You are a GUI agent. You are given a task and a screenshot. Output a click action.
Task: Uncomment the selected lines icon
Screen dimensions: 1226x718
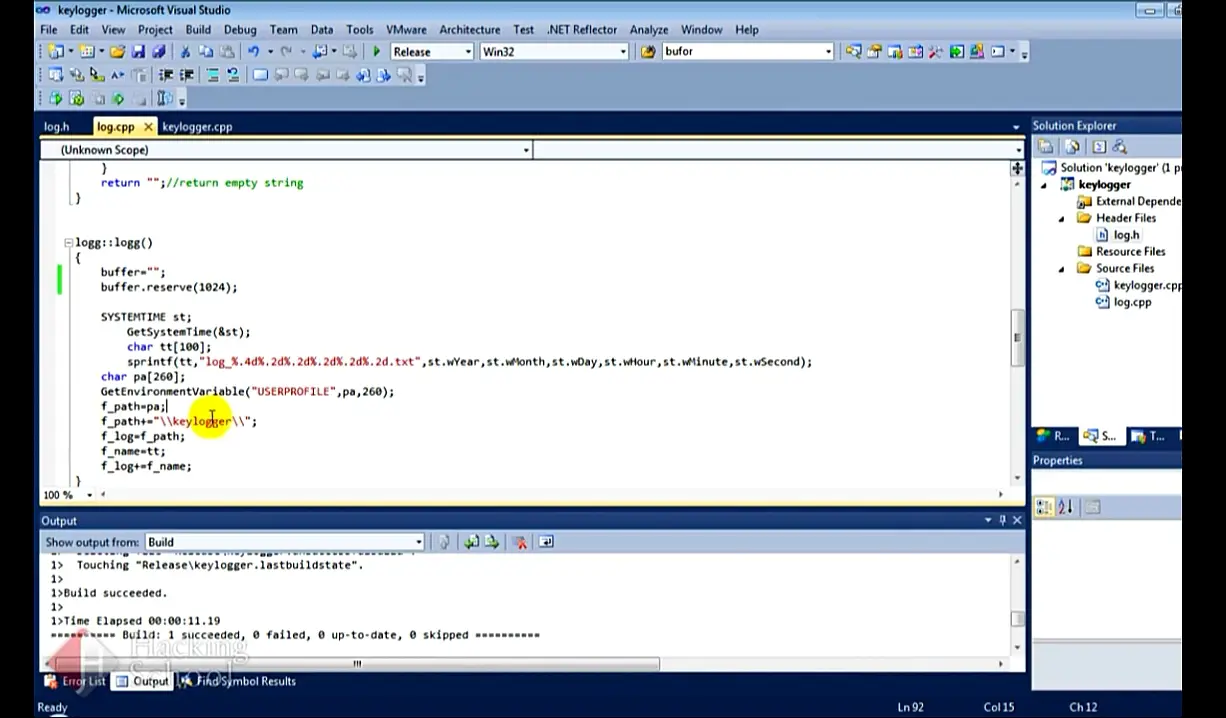[x=233, y=75]
